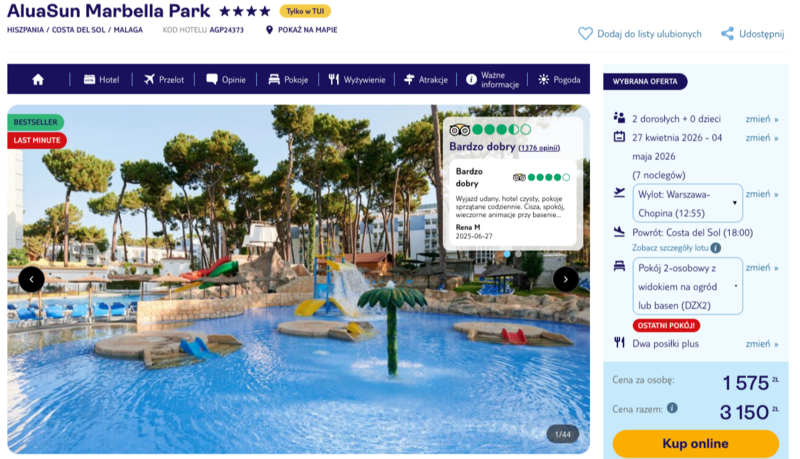The height and width of the screenshot is (459, 800).
Task: Open the Przelot tab
Action: (164, 80)
